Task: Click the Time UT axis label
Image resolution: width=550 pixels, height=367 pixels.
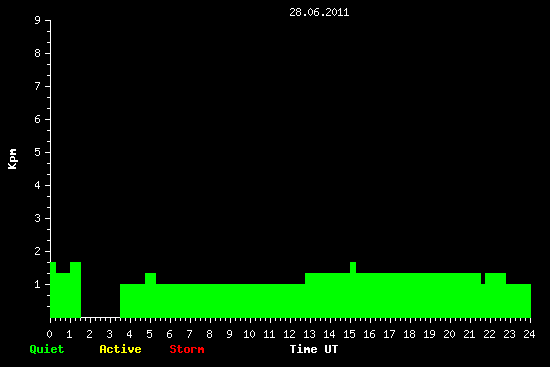Action: click(314, 349)
